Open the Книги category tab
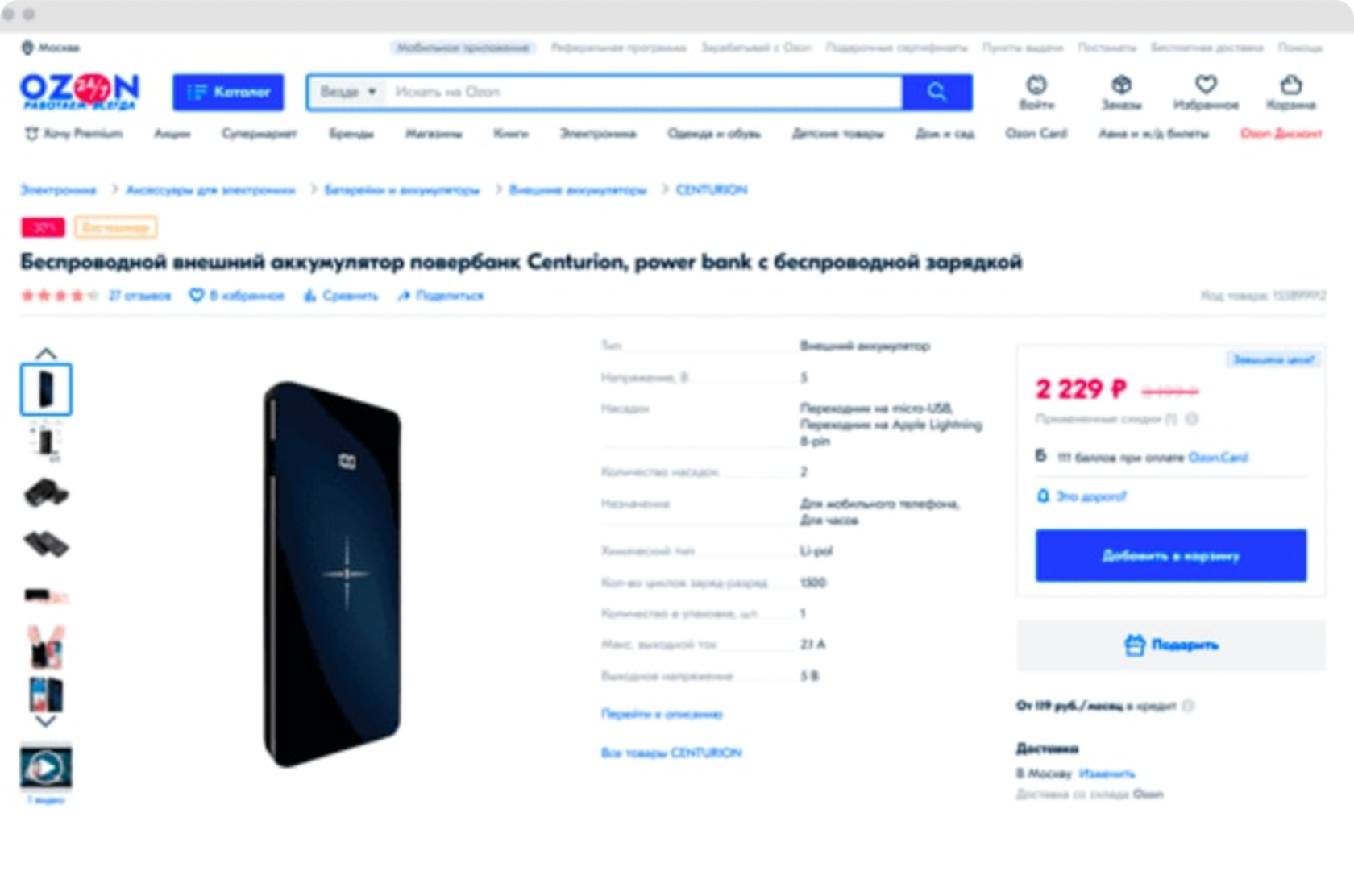 point(511,134)
